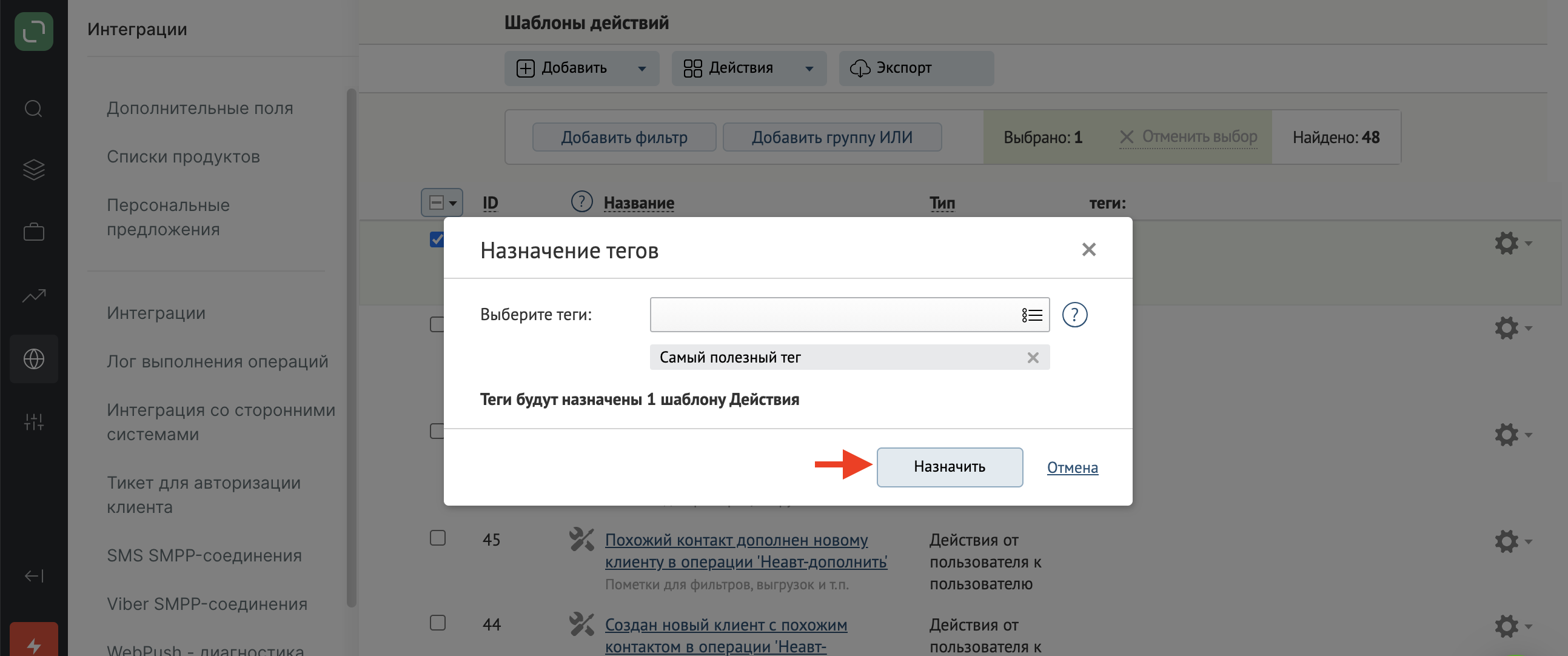
Task: Click 'Найдено: 48' counter text
Action: click(x=1336, y=137)
